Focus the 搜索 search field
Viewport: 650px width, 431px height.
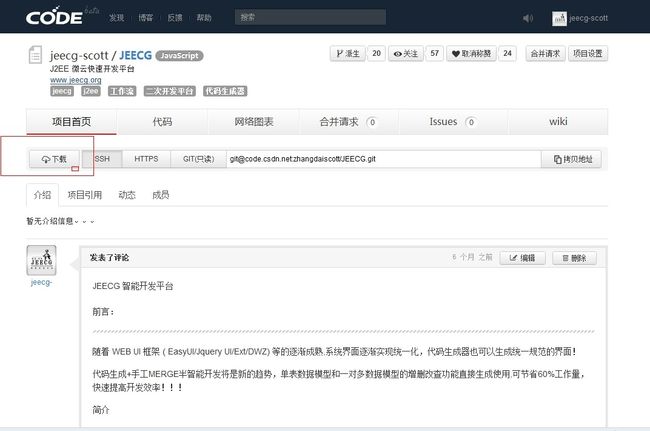pos(310,17)
